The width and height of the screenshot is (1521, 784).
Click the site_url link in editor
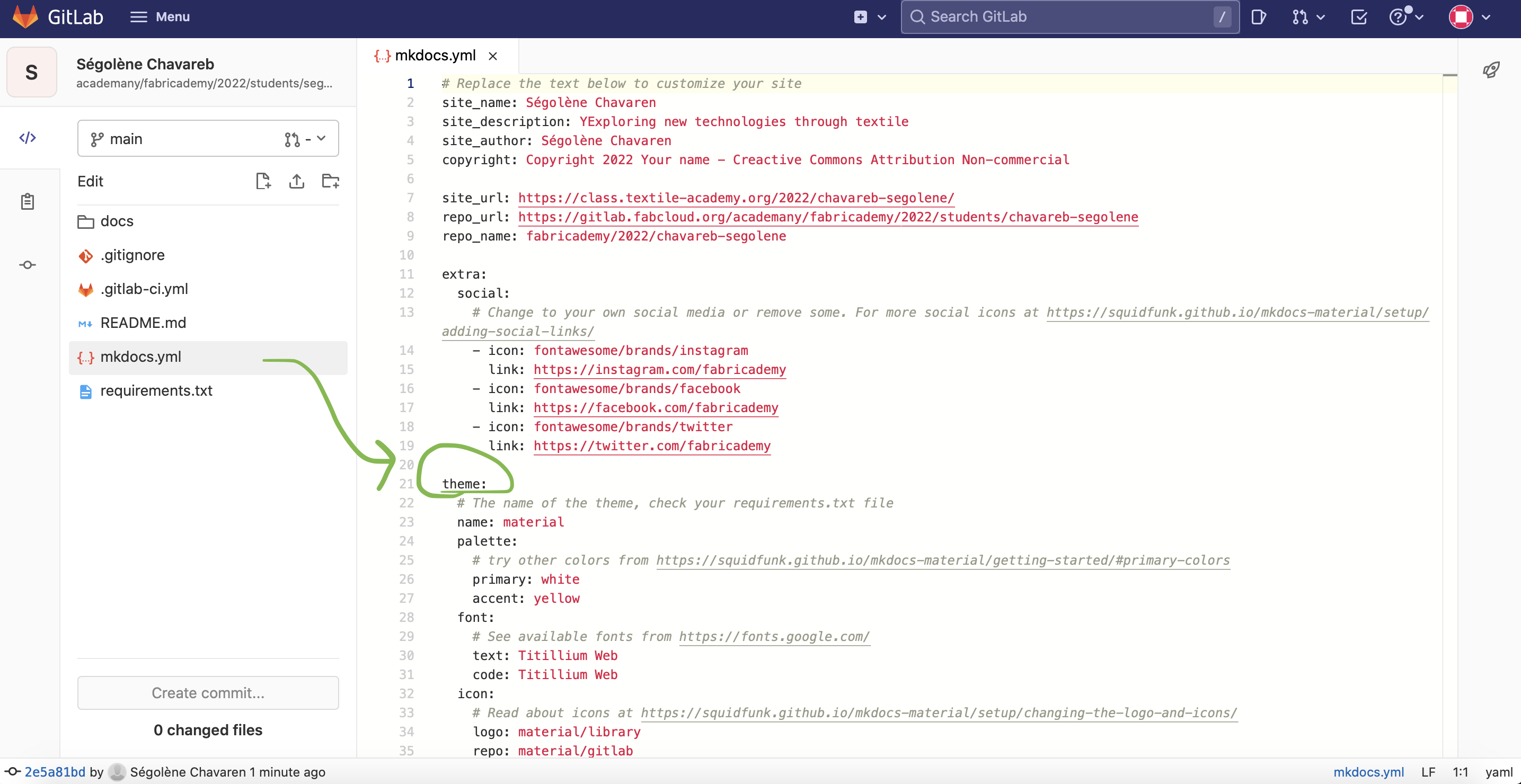(736, 198)
